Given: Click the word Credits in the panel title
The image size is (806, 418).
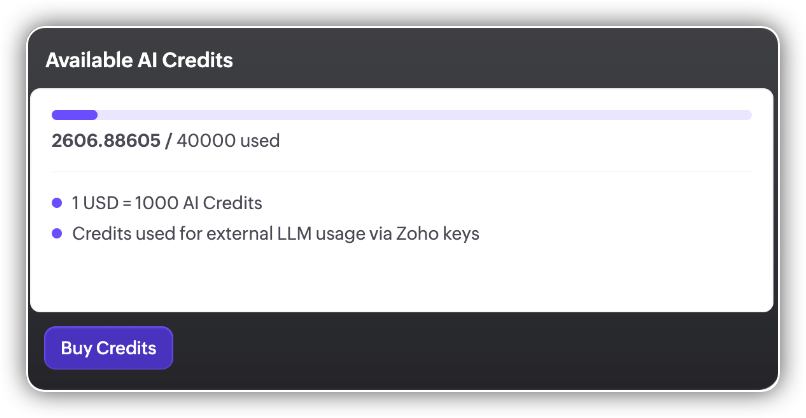Looking at the screenshot, I should (200, 60).
